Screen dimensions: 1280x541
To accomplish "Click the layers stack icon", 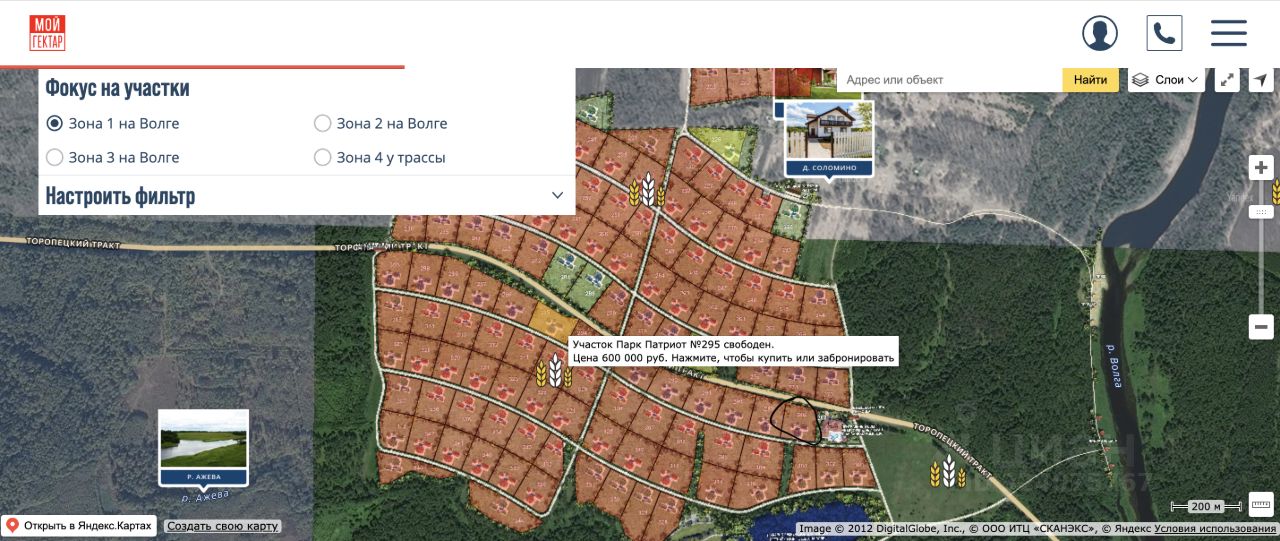I will click(1141, 80).
